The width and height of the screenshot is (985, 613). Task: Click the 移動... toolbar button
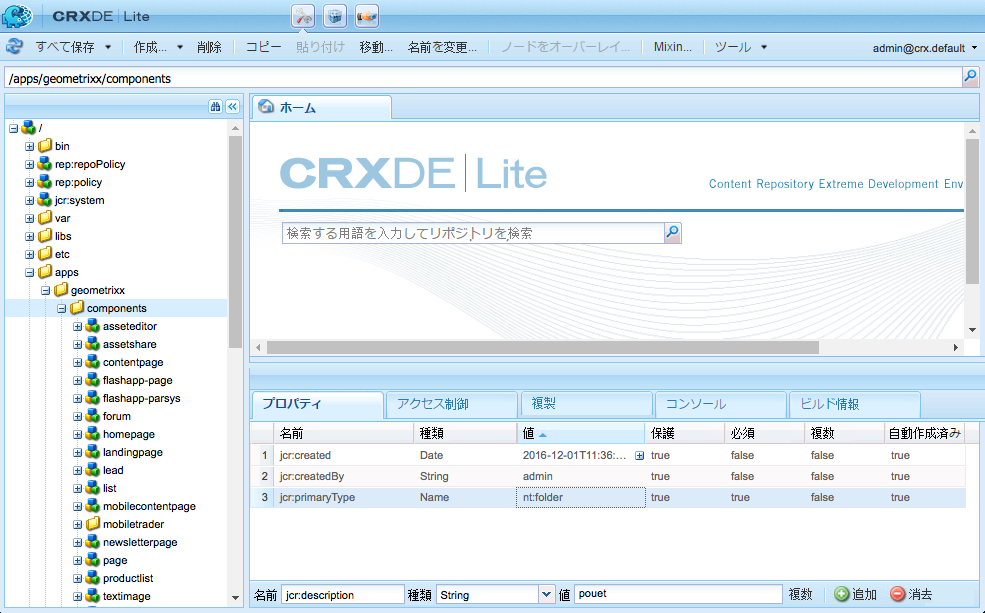[376, 47]
